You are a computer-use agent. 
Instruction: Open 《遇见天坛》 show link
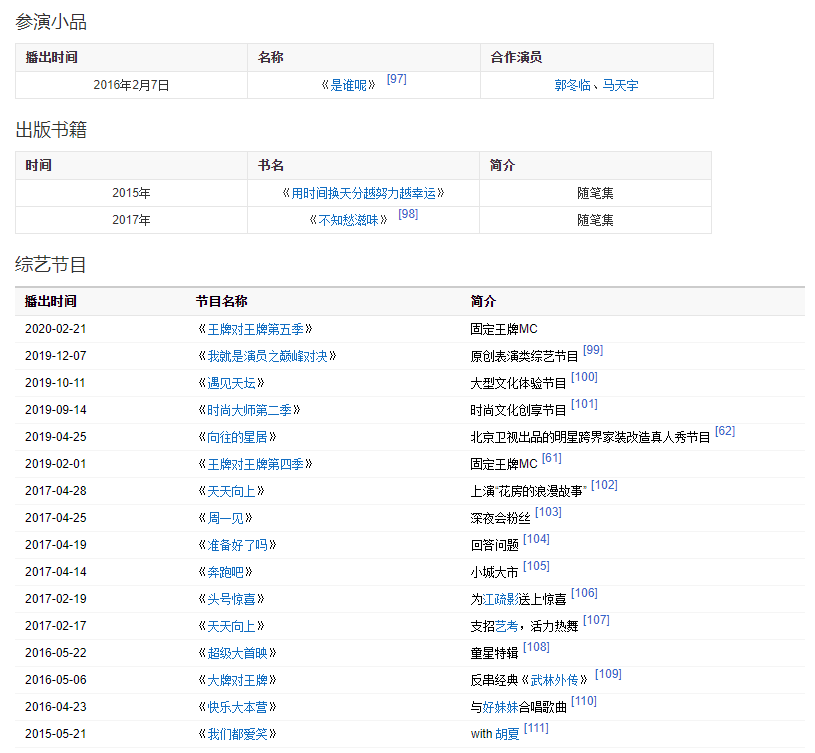click(x=229, y=383)
